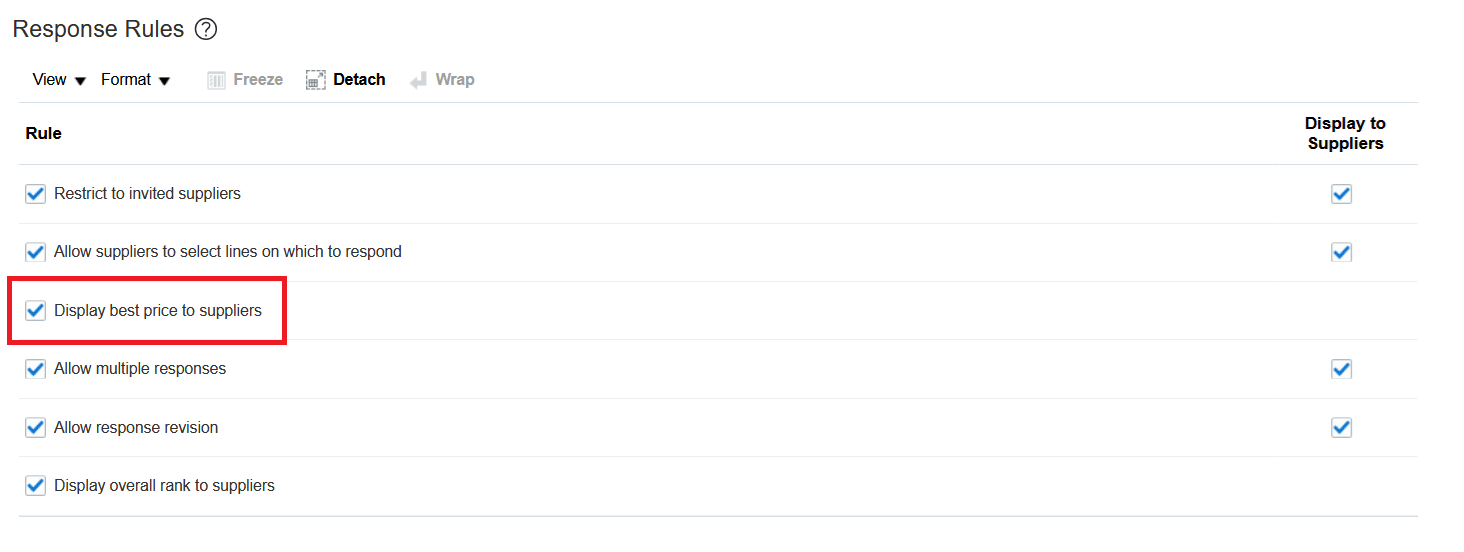Click the Wrap text icon
The image size is (1464, 552).
point(419,80)
